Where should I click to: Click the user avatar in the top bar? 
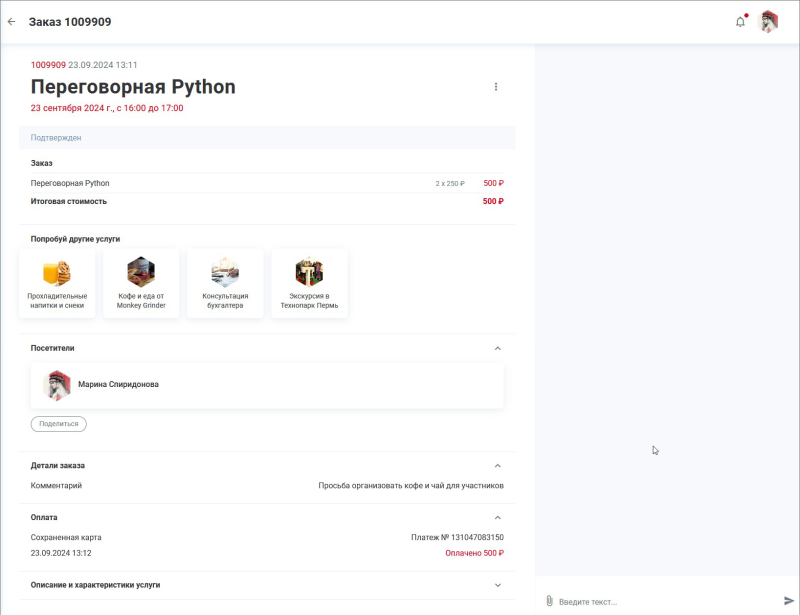(769, 20)
